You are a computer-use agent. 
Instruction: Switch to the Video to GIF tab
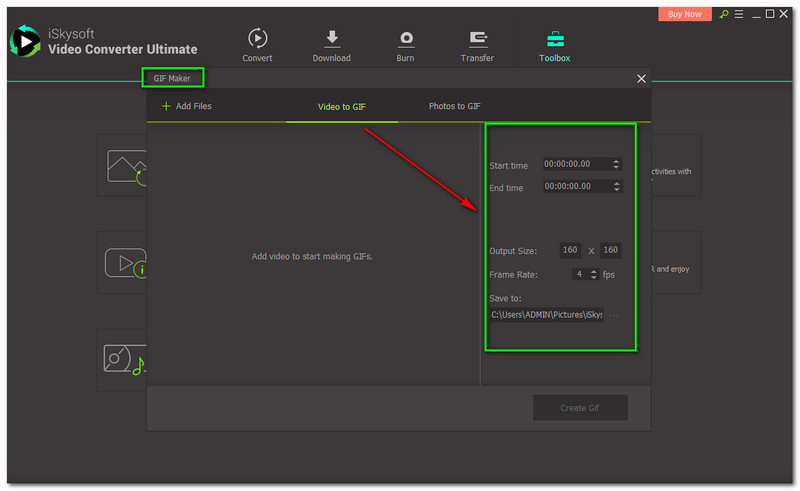341,106
